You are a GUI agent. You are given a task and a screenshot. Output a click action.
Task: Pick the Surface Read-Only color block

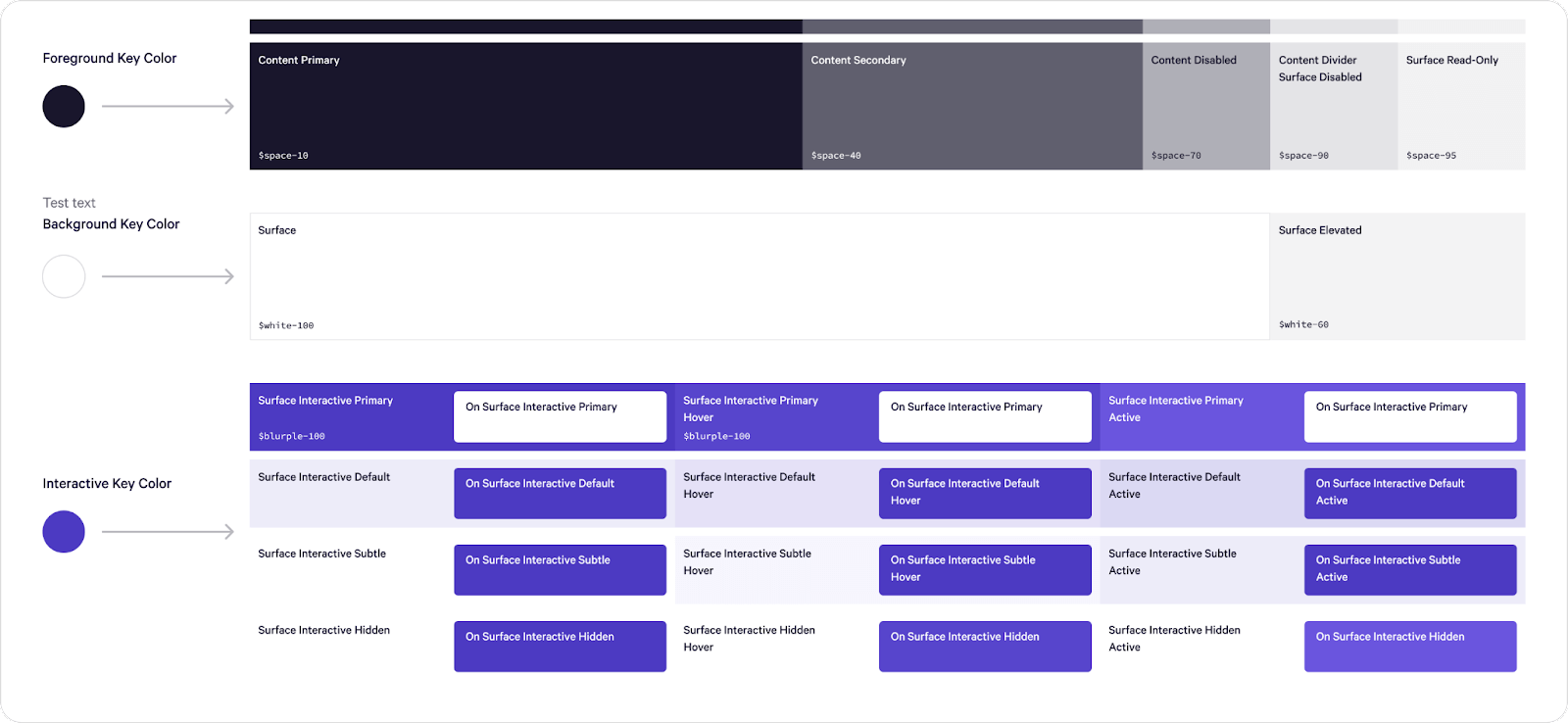tap(1461, 106)
